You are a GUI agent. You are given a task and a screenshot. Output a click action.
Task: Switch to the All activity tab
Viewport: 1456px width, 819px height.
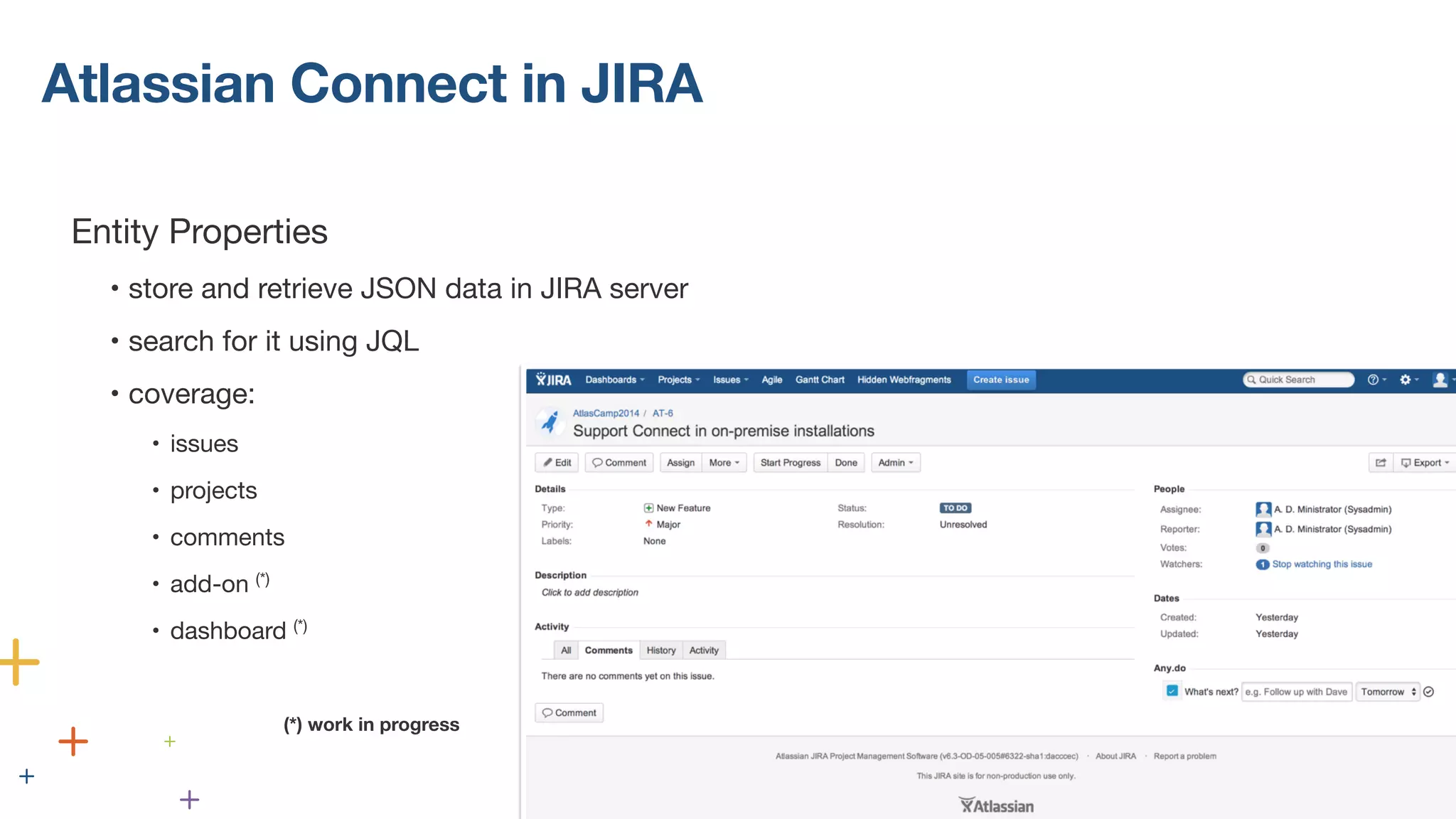click(x=566, y=651)
